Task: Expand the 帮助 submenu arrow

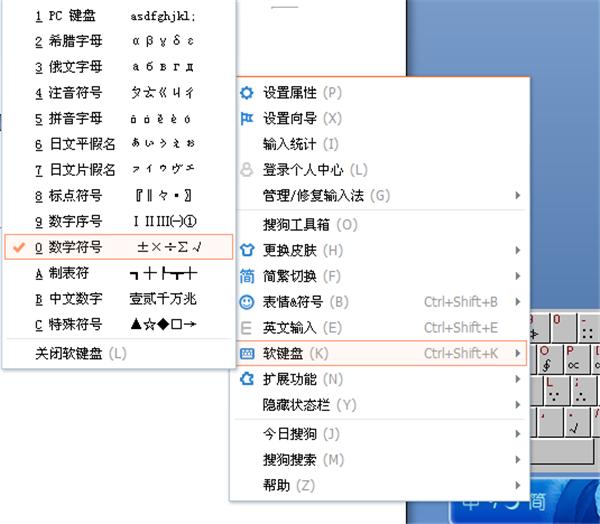Action: (518, 485)
